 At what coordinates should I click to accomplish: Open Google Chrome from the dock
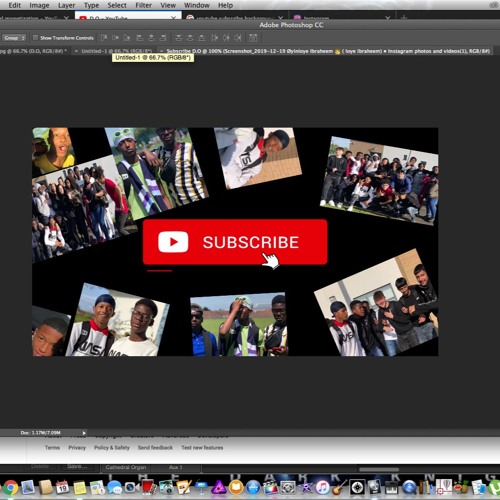pos(10,488)
